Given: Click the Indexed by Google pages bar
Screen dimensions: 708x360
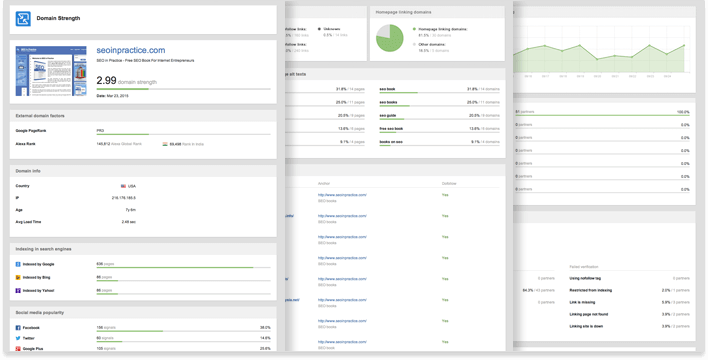Looking at the screenshot, I should tap(183, 268).
